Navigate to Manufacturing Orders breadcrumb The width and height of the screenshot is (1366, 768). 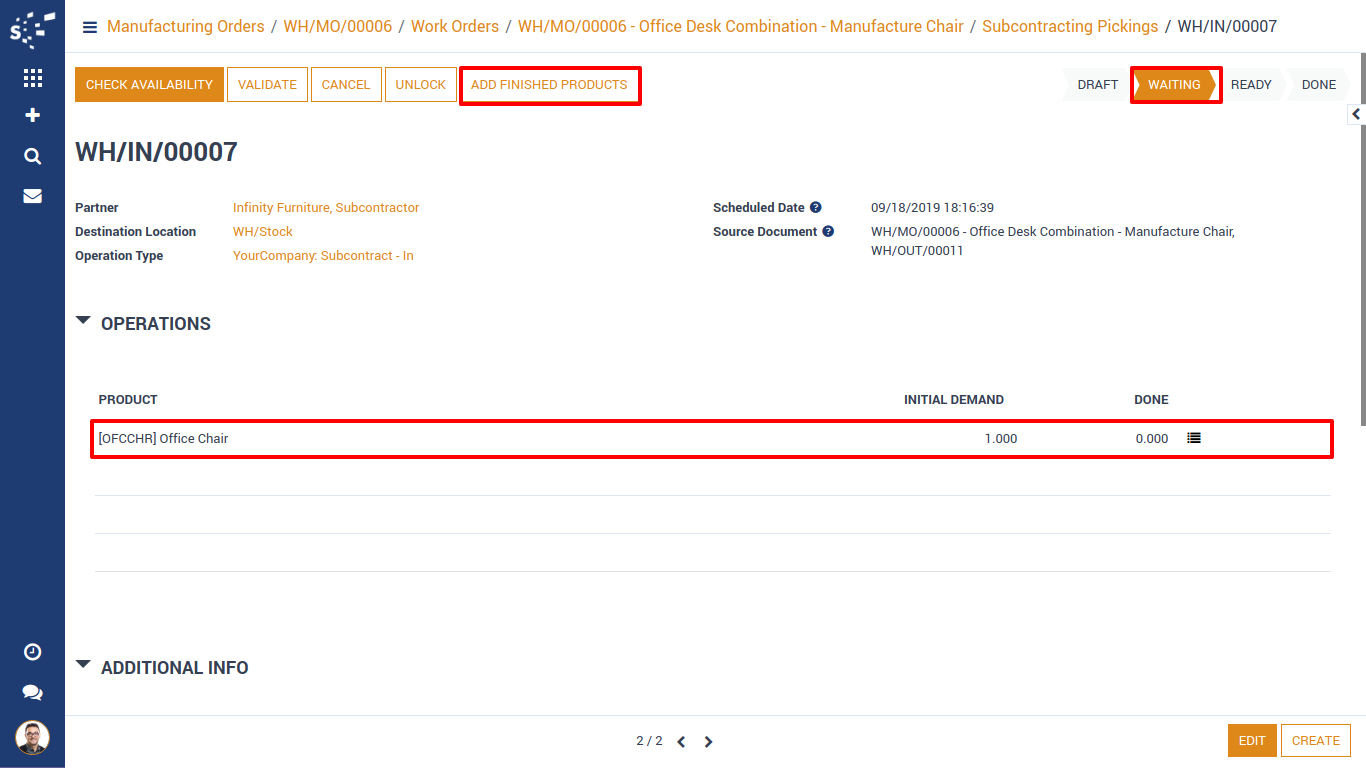click(x=186, y=27)
